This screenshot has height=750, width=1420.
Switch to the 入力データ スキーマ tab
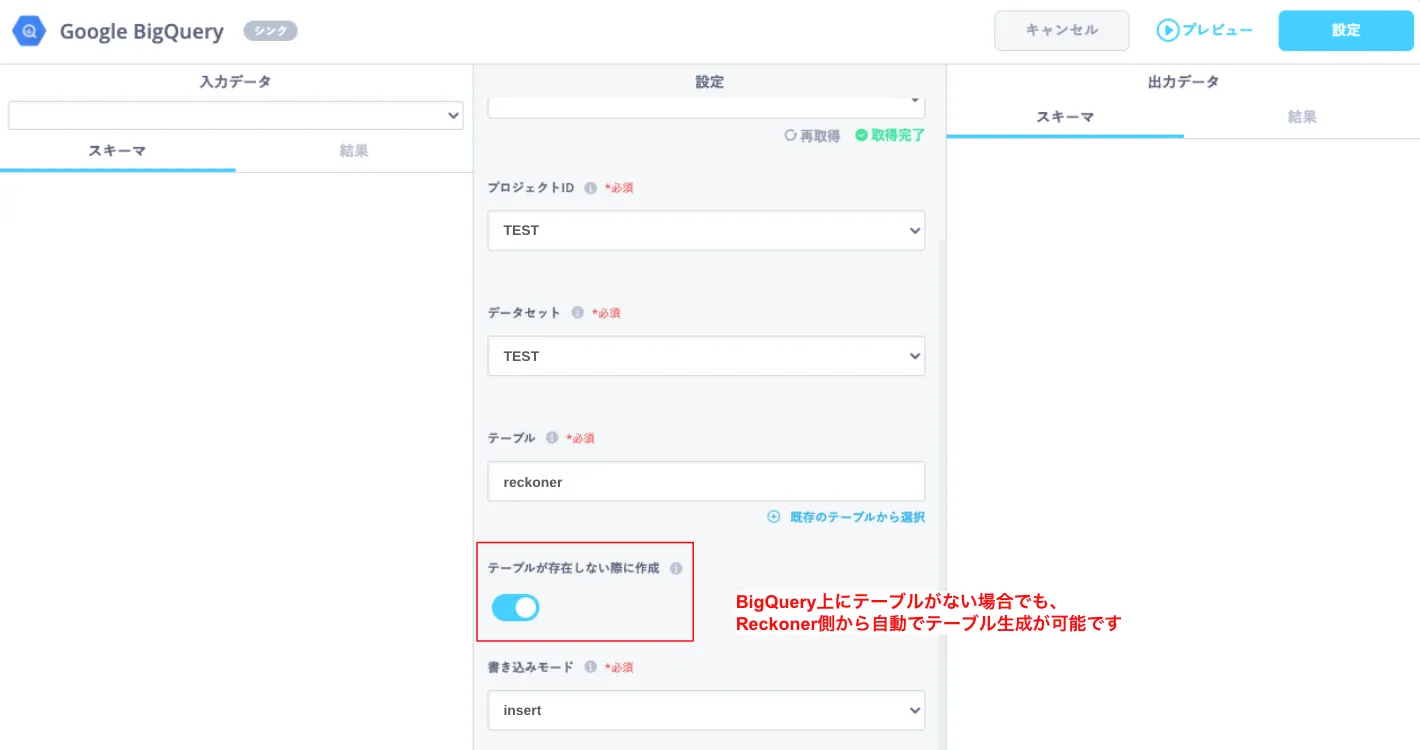click(x=117, y=151)
